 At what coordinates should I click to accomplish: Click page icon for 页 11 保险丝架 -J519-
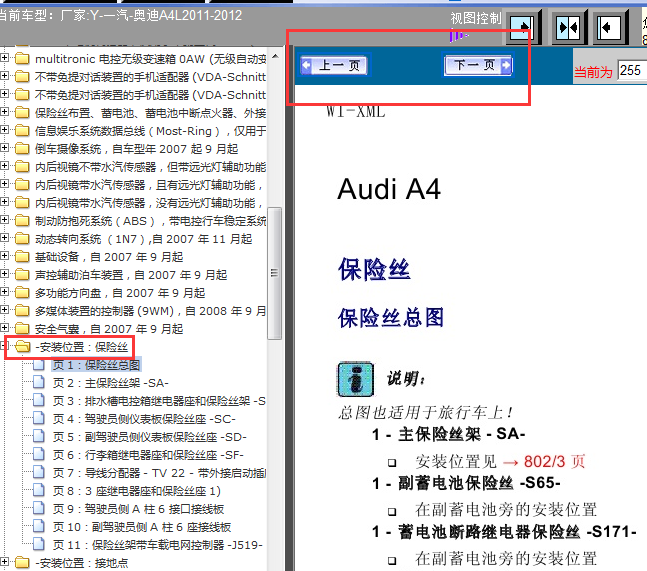(39, 545)
